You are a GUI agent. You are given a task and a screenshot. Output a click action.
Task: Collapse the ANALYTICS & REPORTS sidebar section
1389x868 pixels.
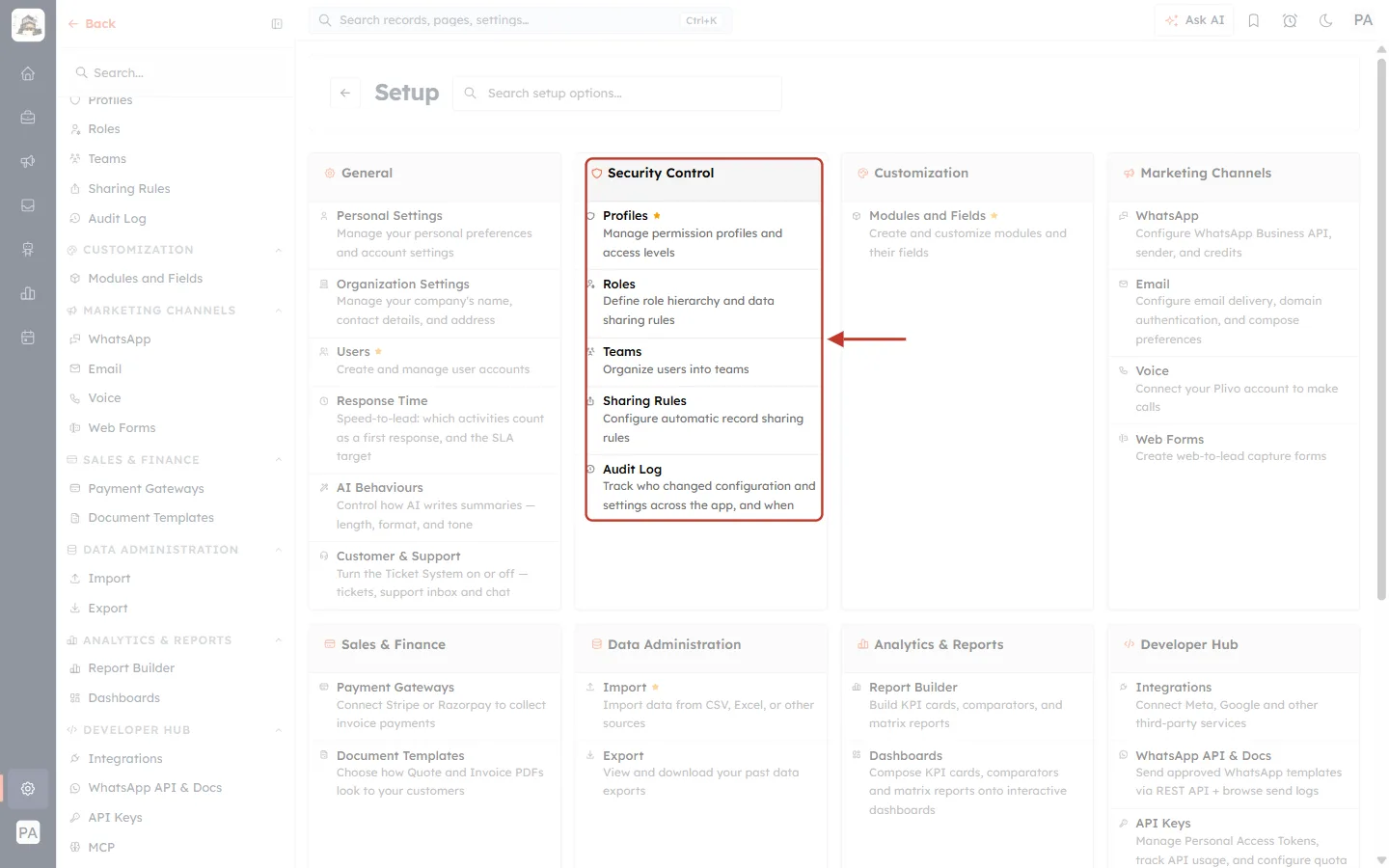(x=279, y=640)
